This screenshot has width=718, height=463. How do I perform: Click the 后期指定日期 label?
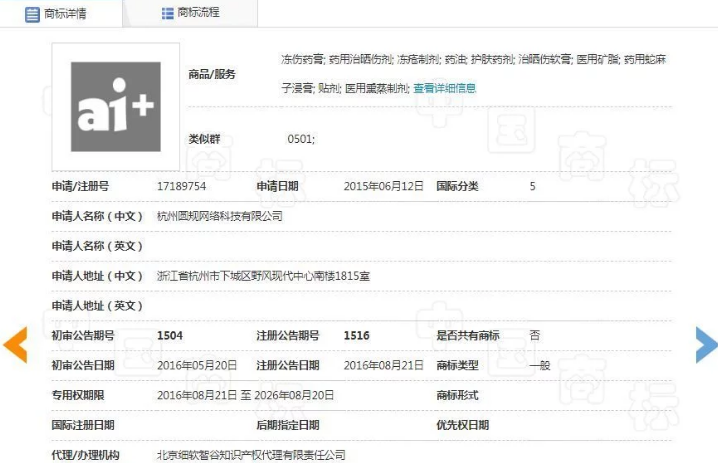click(x=288, y=425)
